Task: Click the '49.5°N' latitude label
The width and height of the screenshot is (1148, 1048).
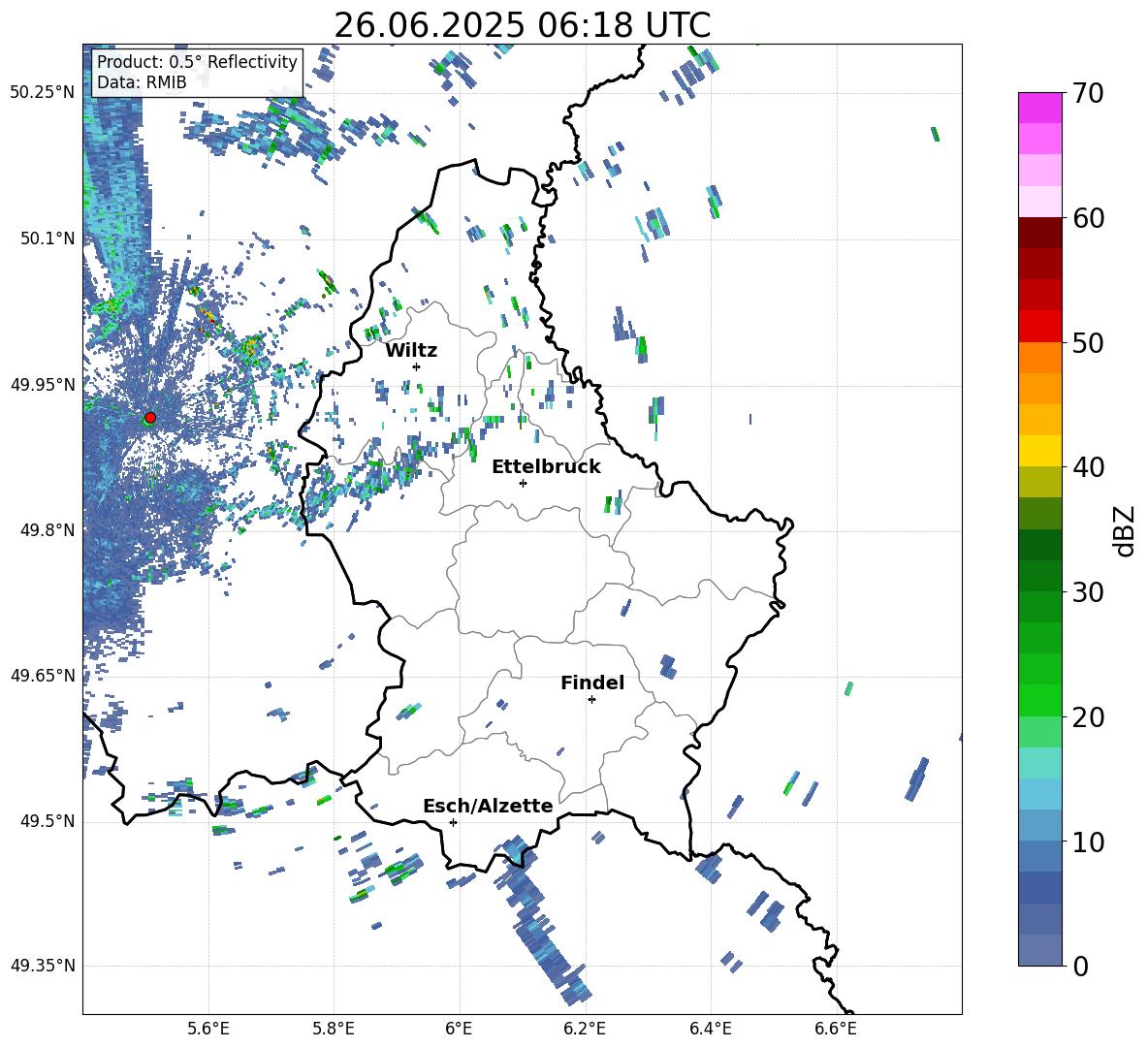Action: point(47,820)
